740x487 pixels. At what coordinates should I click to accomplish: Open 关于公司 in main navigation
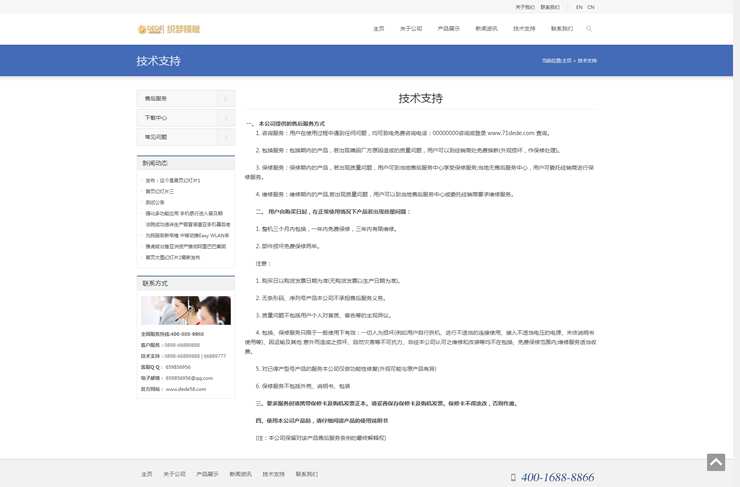[411, 29]
